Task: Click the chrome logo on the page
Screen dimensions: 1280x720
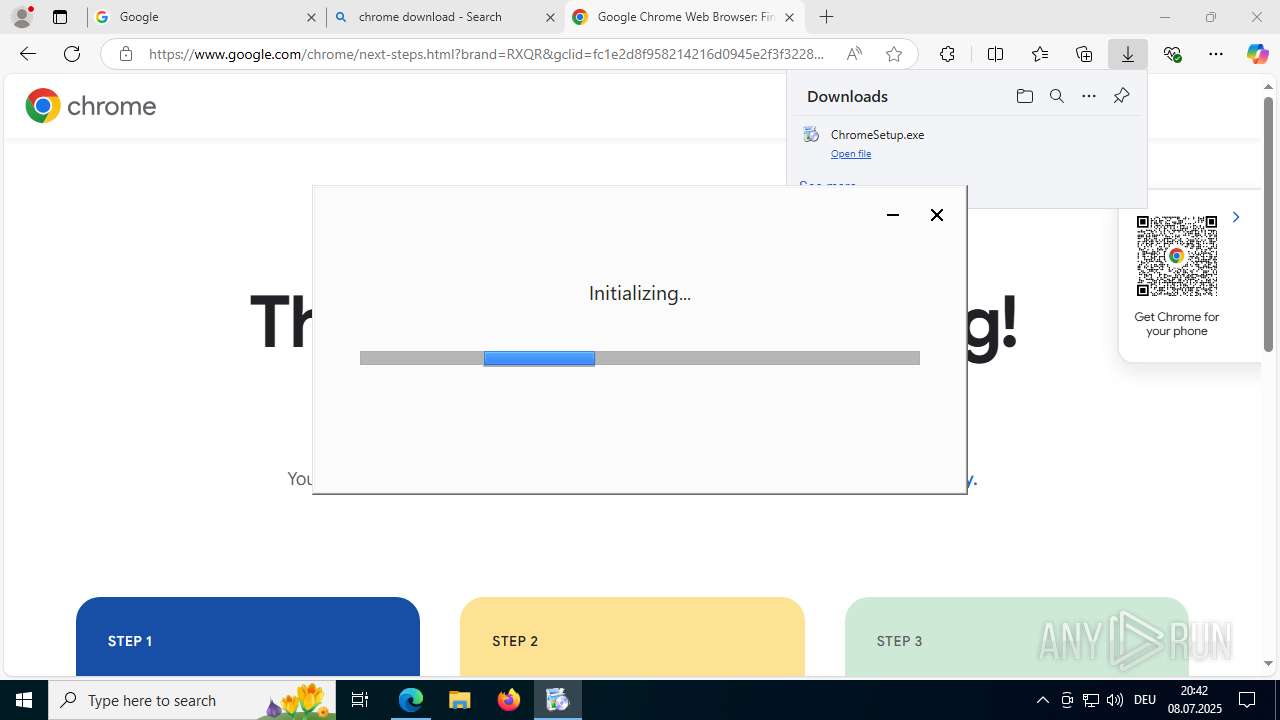Action: click(91, 106)
